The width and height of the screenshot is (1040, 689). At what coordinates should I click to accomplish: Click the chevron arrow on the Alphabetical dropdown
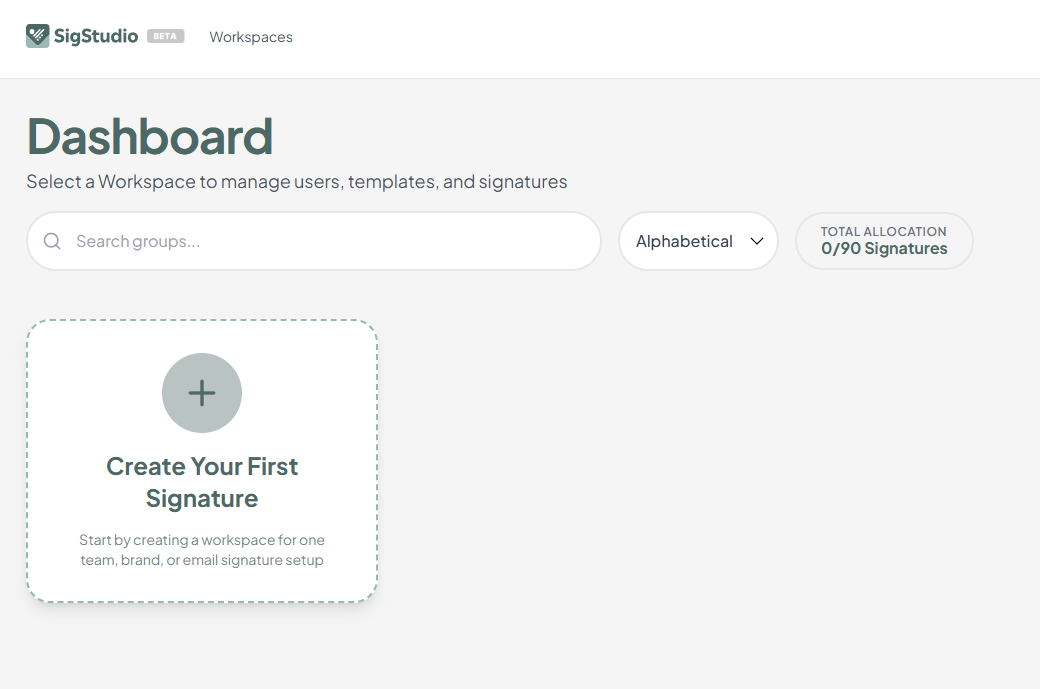point(757,241)
